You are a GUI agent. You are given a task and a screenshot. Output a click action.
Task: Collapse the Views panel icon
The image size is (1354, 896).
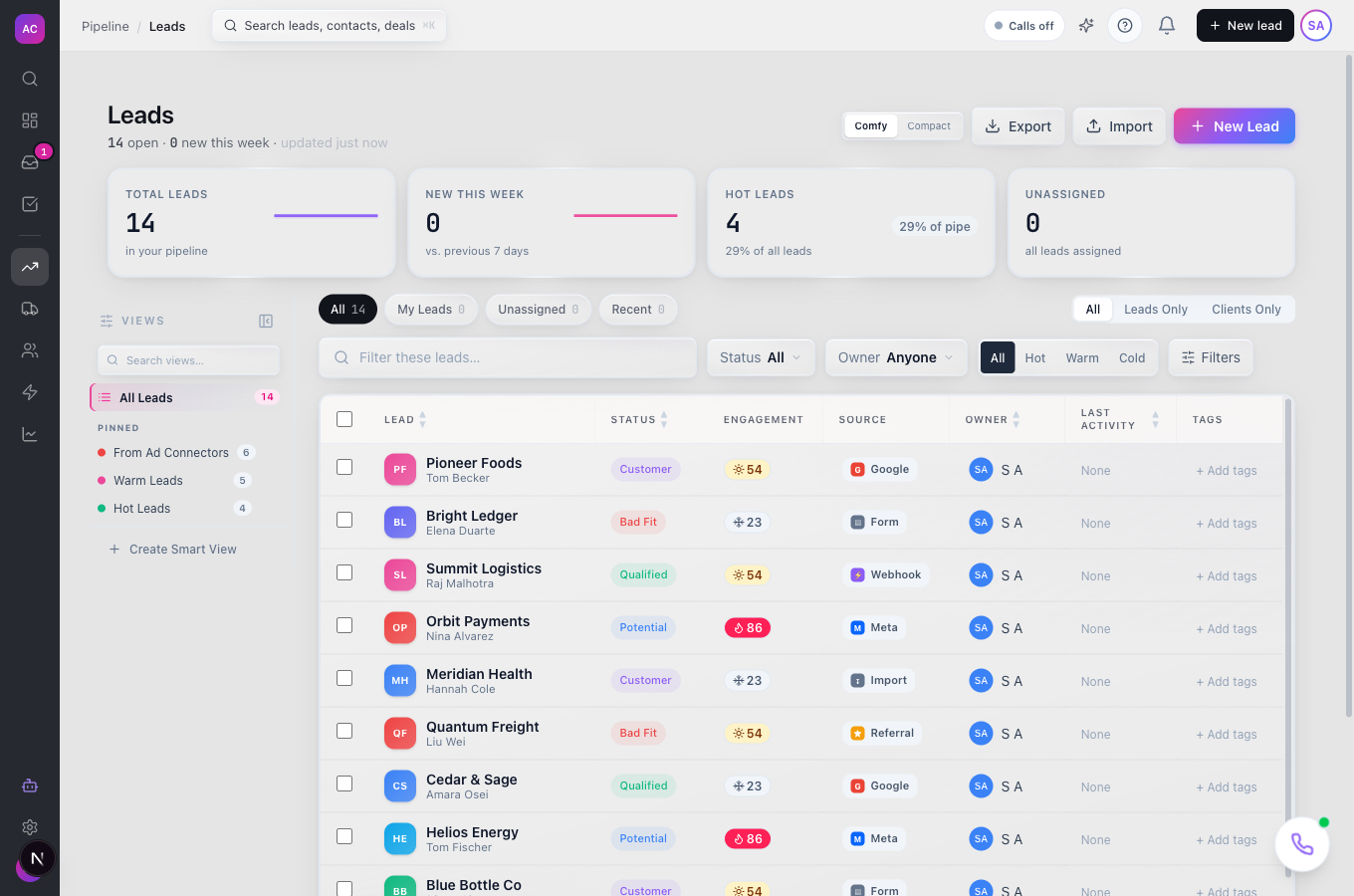click(x=266, y=321)
